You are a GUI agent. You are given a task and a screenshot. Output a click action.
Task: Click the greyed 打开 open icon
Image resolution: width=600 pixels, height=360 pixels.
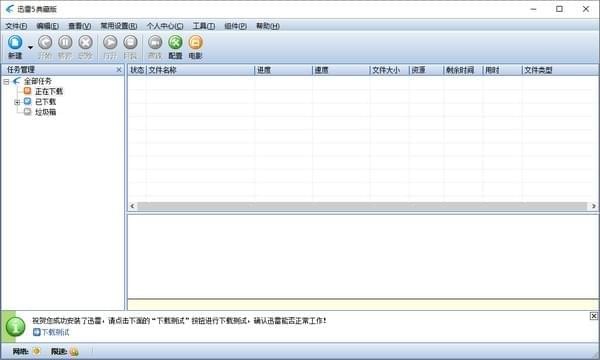[x=110, y=42]
